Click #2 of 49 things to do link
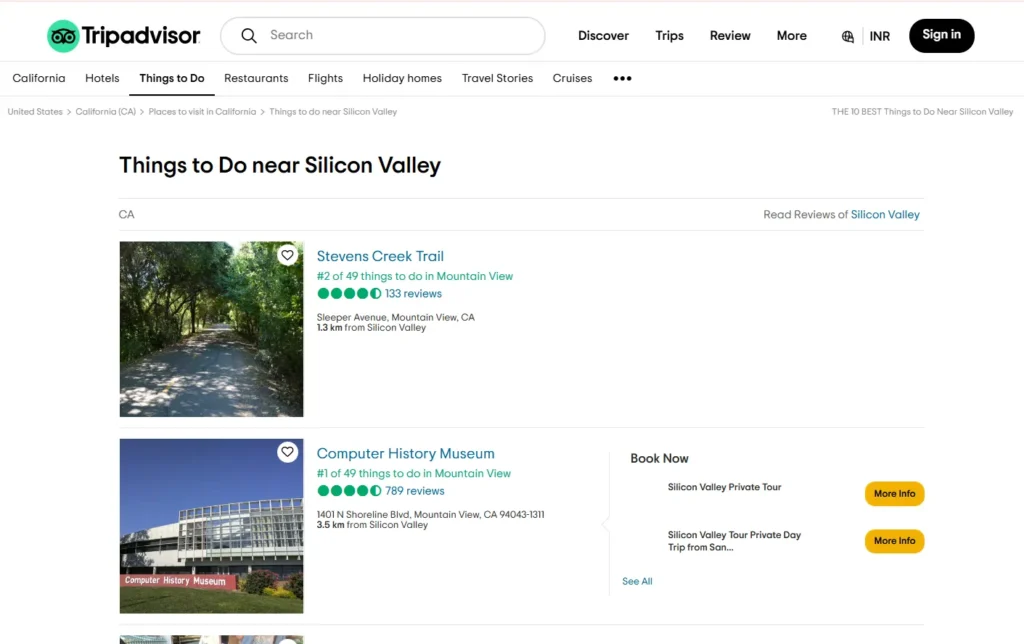The height and width of the screenshot is (644, 1024). [415, 276]
